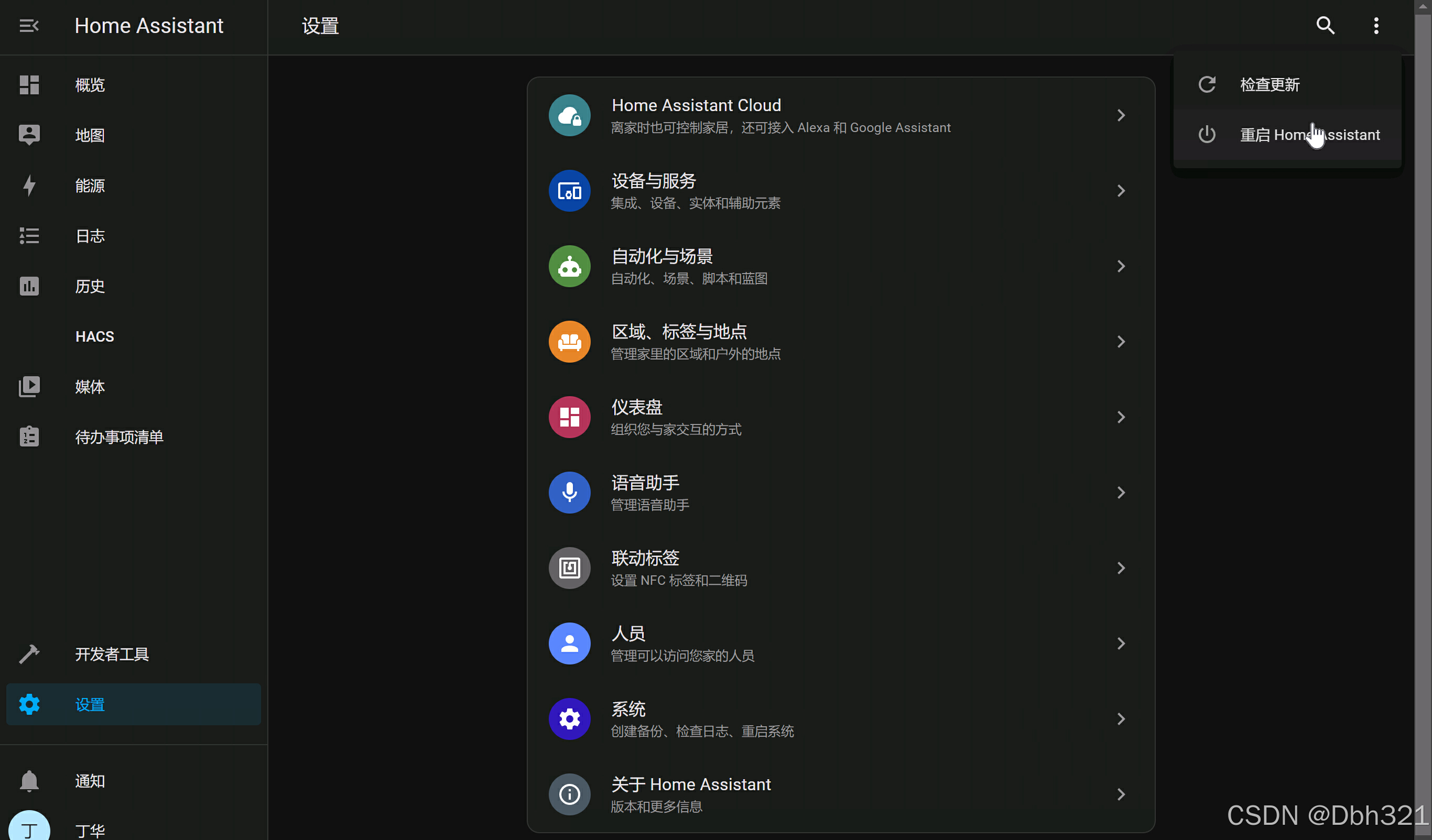Open the 系统 settings title
This screenshot has width=1432, height=840.
coord(628,710)
